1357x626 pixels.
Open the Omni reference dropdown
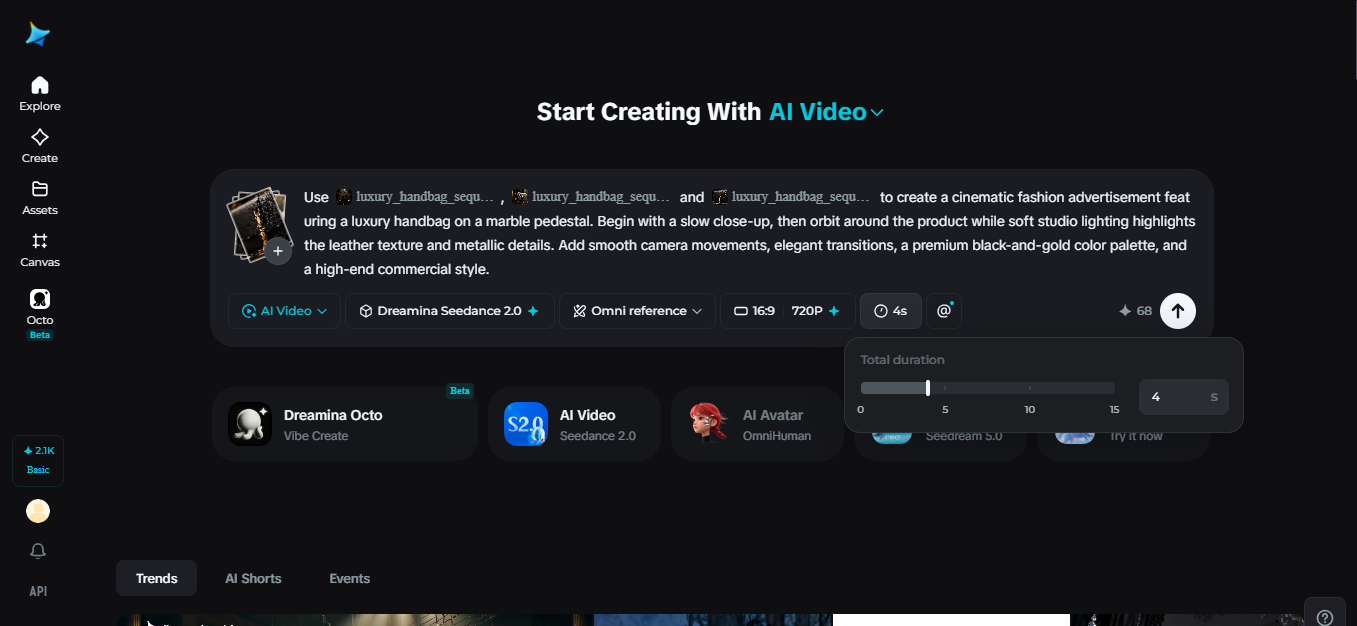click(637, 311)
